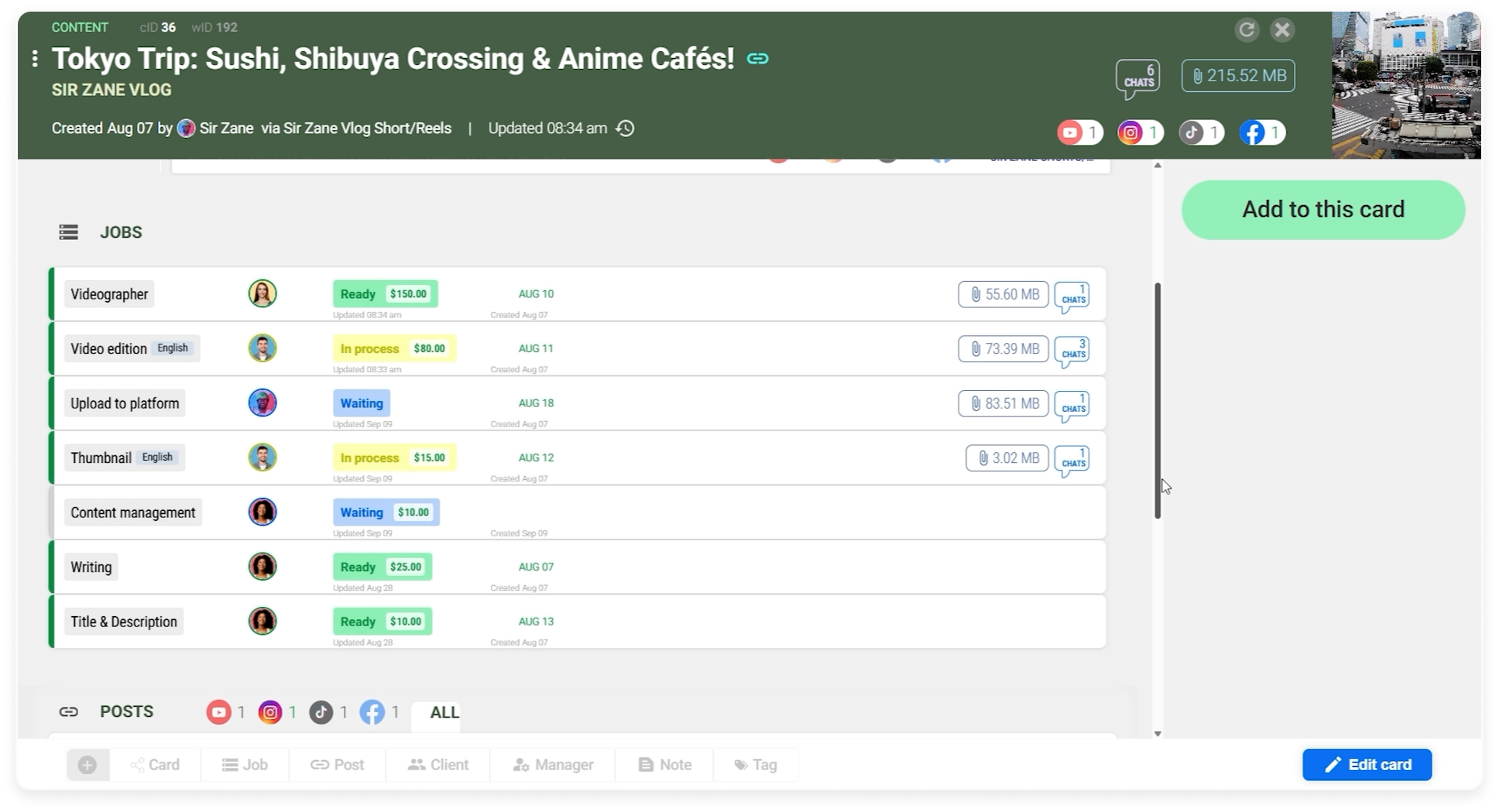Filter posts by Facebook icon

point(372,712)
